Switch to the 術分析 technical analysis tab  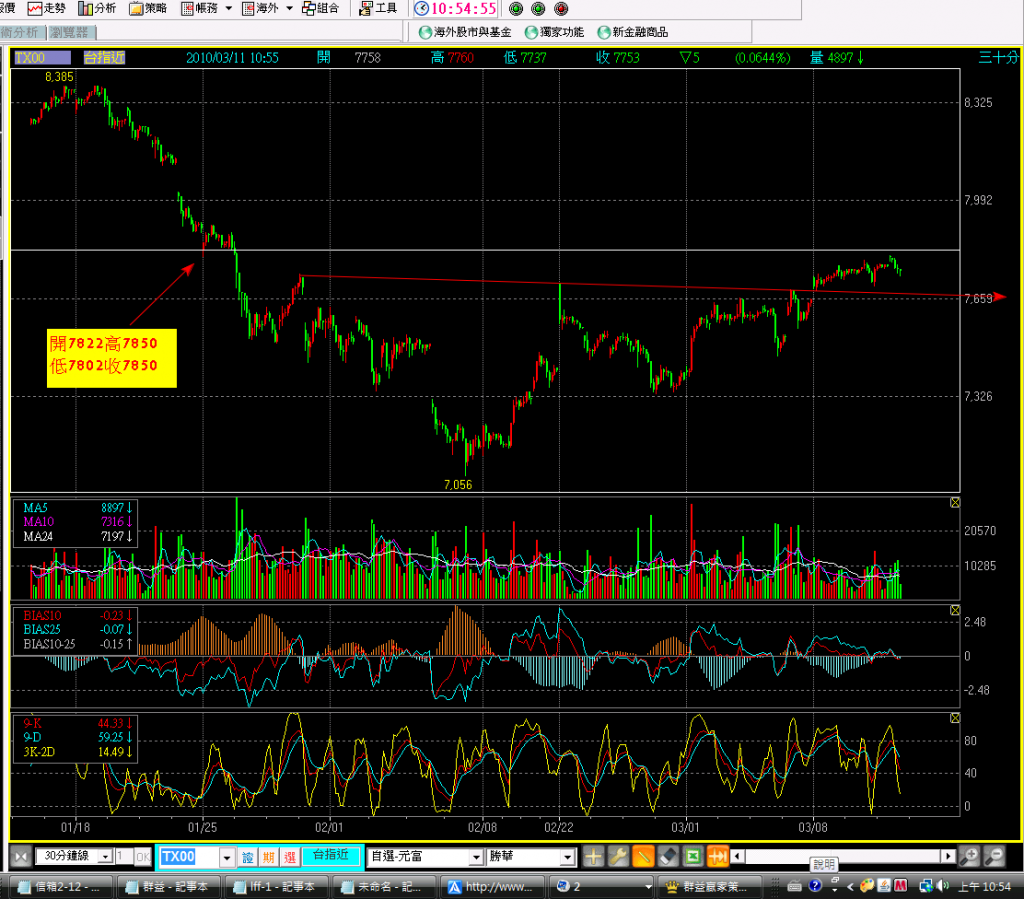tap(21, 32)
